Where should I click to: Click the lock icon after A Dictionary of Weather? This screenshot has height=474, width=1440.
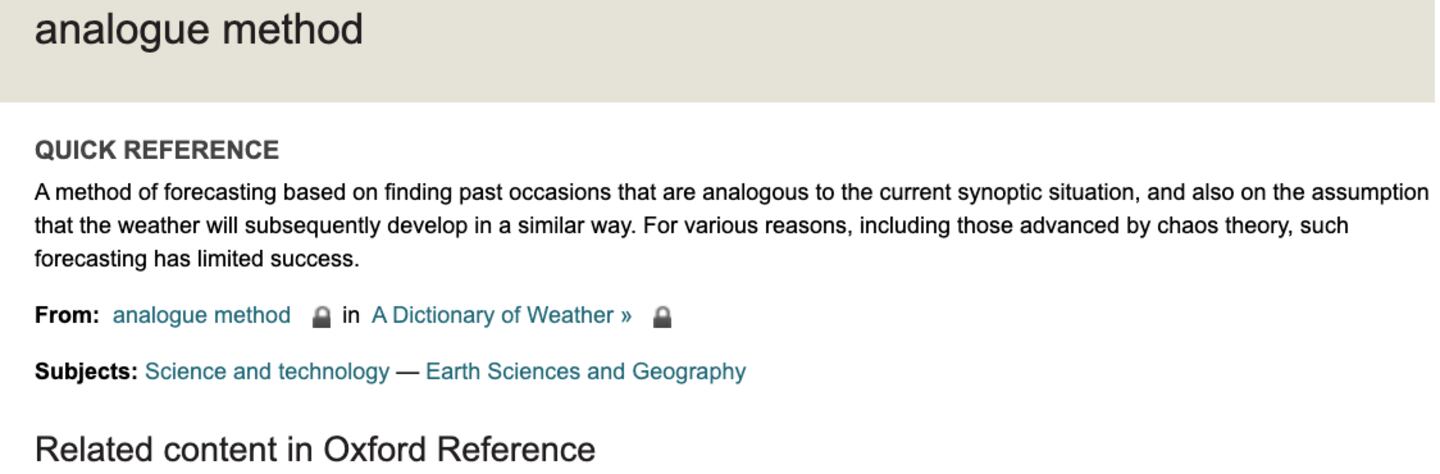tap(662, 317)
